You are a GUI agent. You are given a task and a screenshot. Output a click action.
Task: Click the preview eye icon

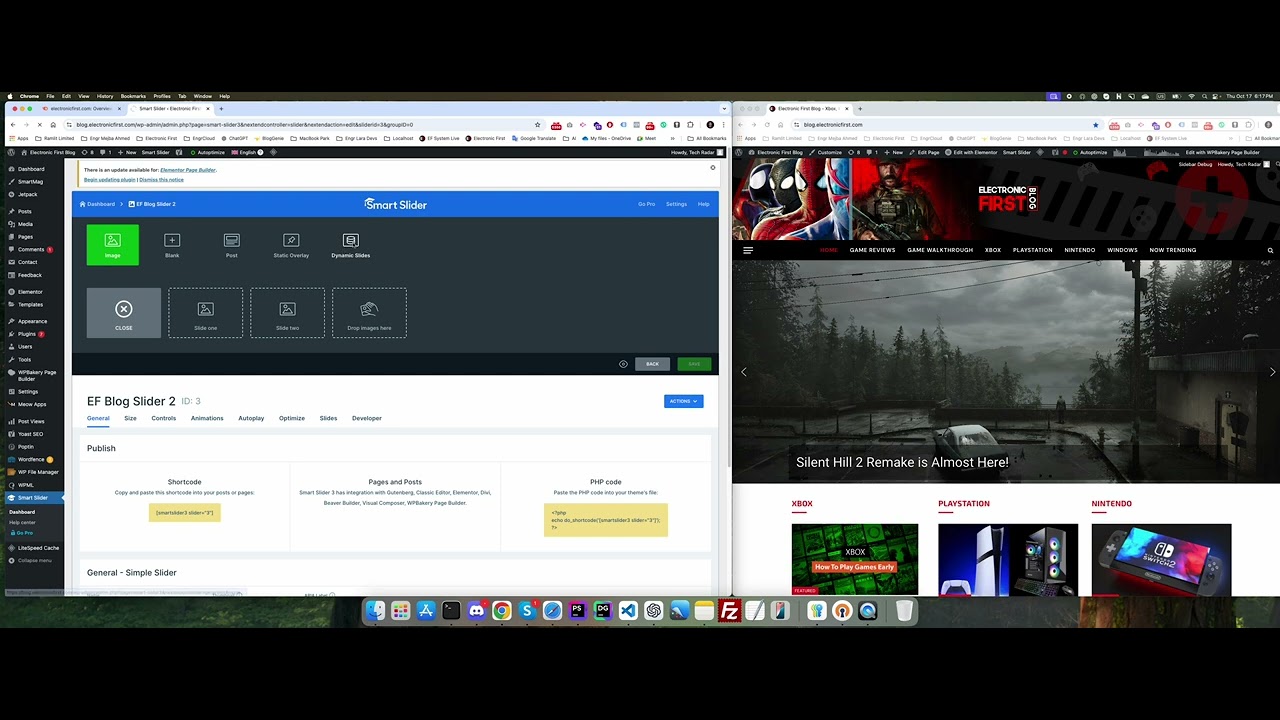tap(623, 364)
